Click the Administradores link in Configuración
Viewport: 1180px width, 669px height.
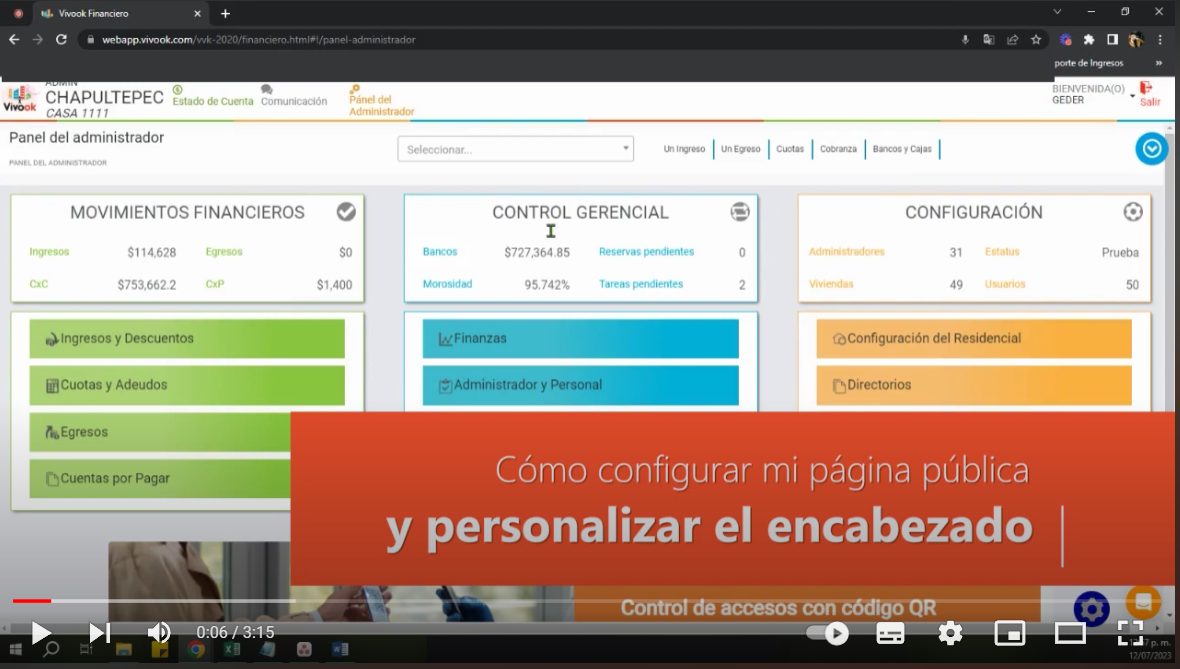coord(847,251)
